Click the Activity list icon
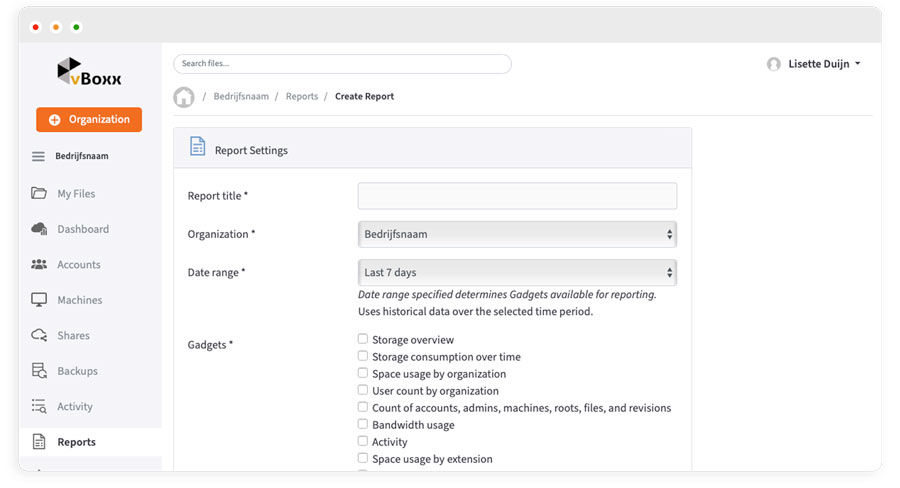Screen dimensions: 900x488 coord(39,407)
